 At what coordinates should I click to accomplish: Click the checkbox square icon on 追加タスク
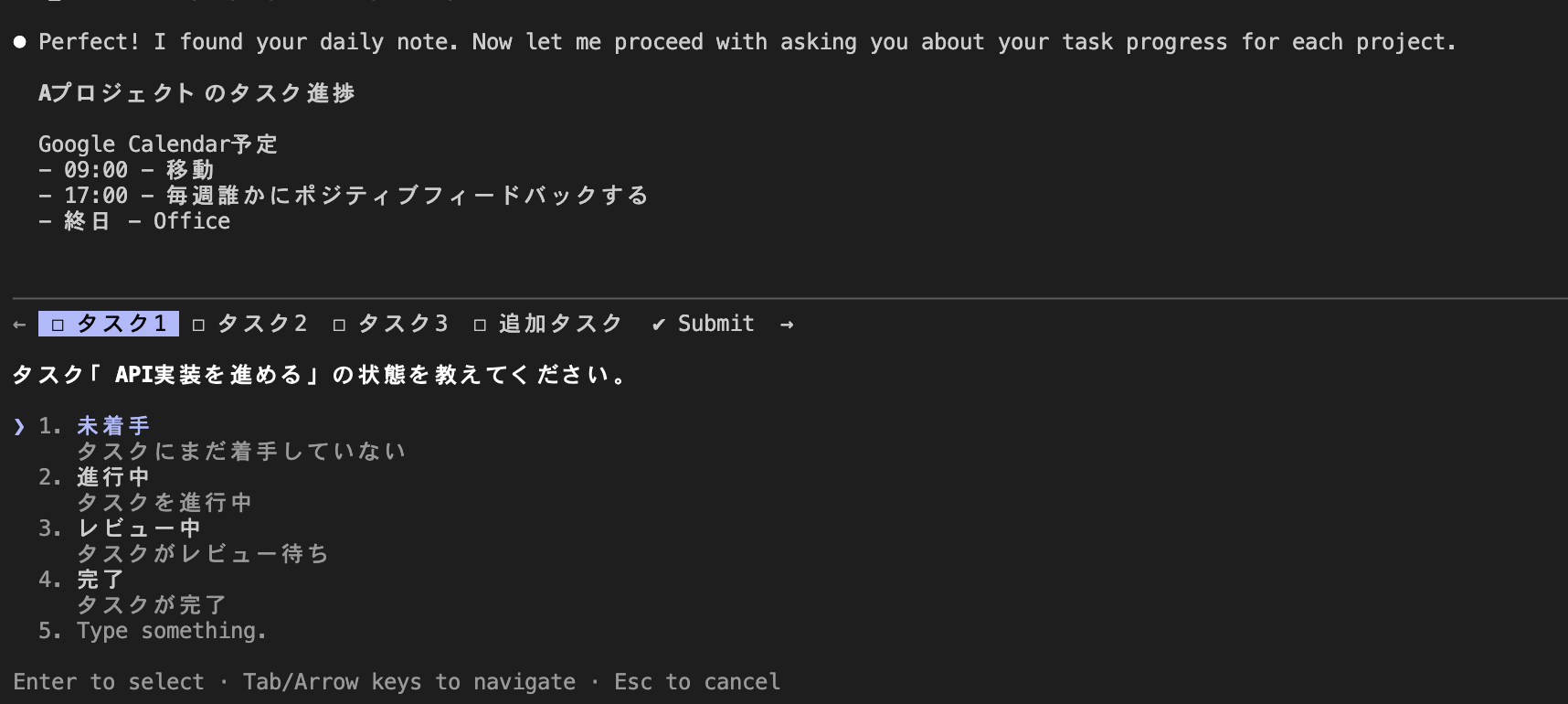click(x=478, y=323)
